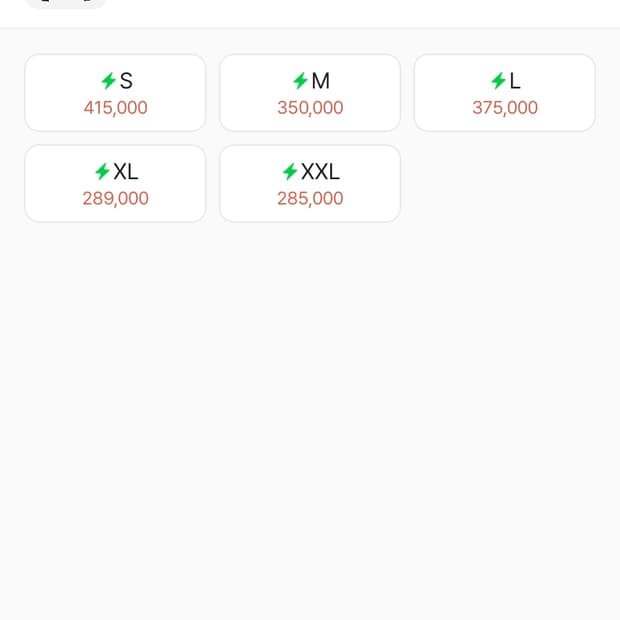Image resolution: width=620 pixels, height=620 pixels.
Task: Click the 350,000 price text
Action: point(310,108)
